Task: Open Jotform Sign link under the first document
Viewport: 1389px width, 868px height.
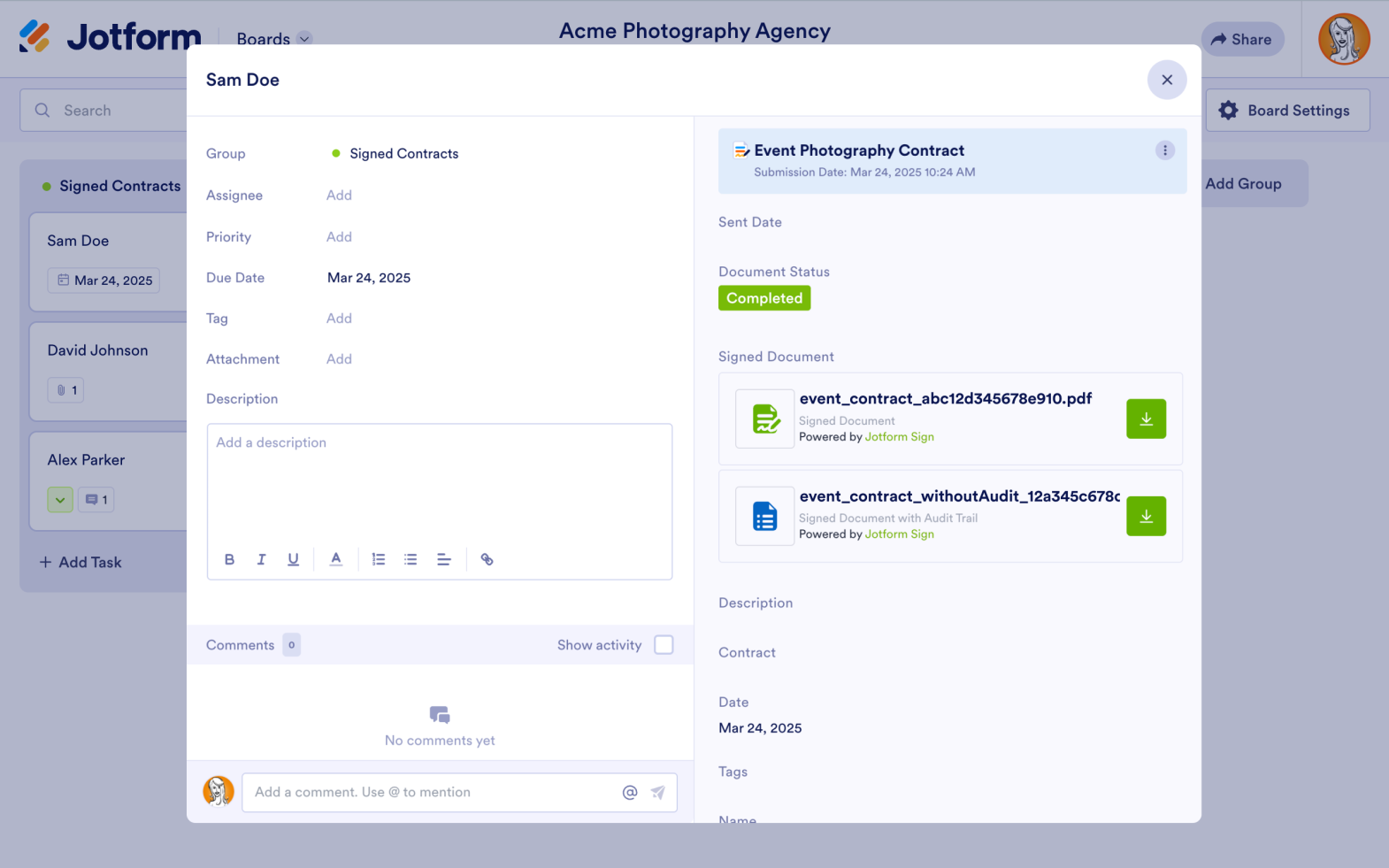Action: click(x=900, y=437)
